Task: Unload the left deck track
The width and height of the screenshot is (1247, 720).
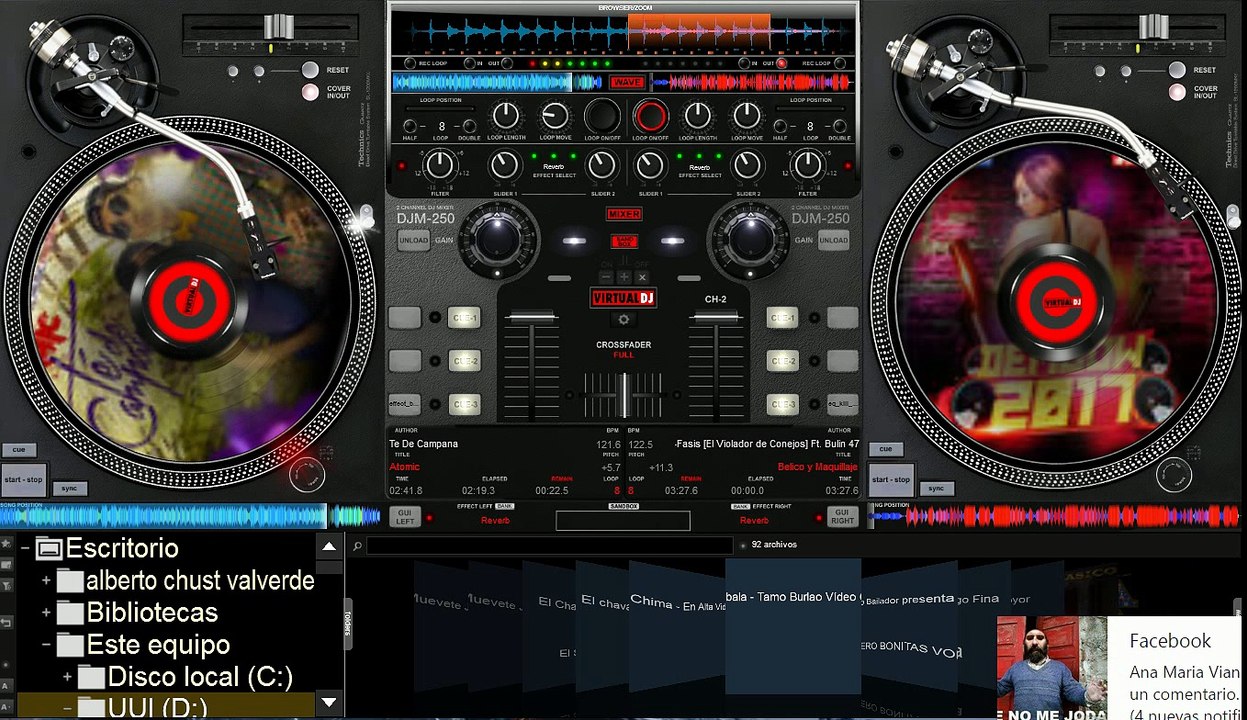Action: [413, 240]
